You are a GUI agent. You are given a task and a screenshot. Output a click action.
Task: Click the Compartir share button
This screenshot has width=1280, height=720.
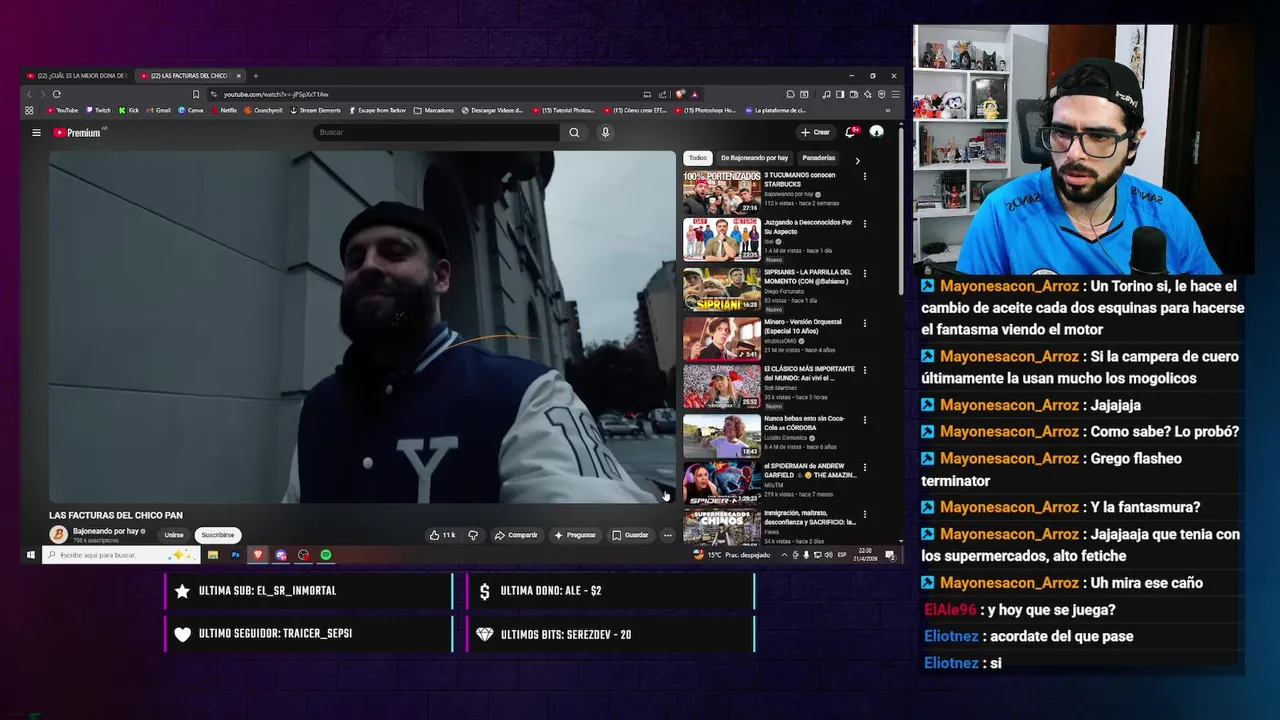click(517, 535)
